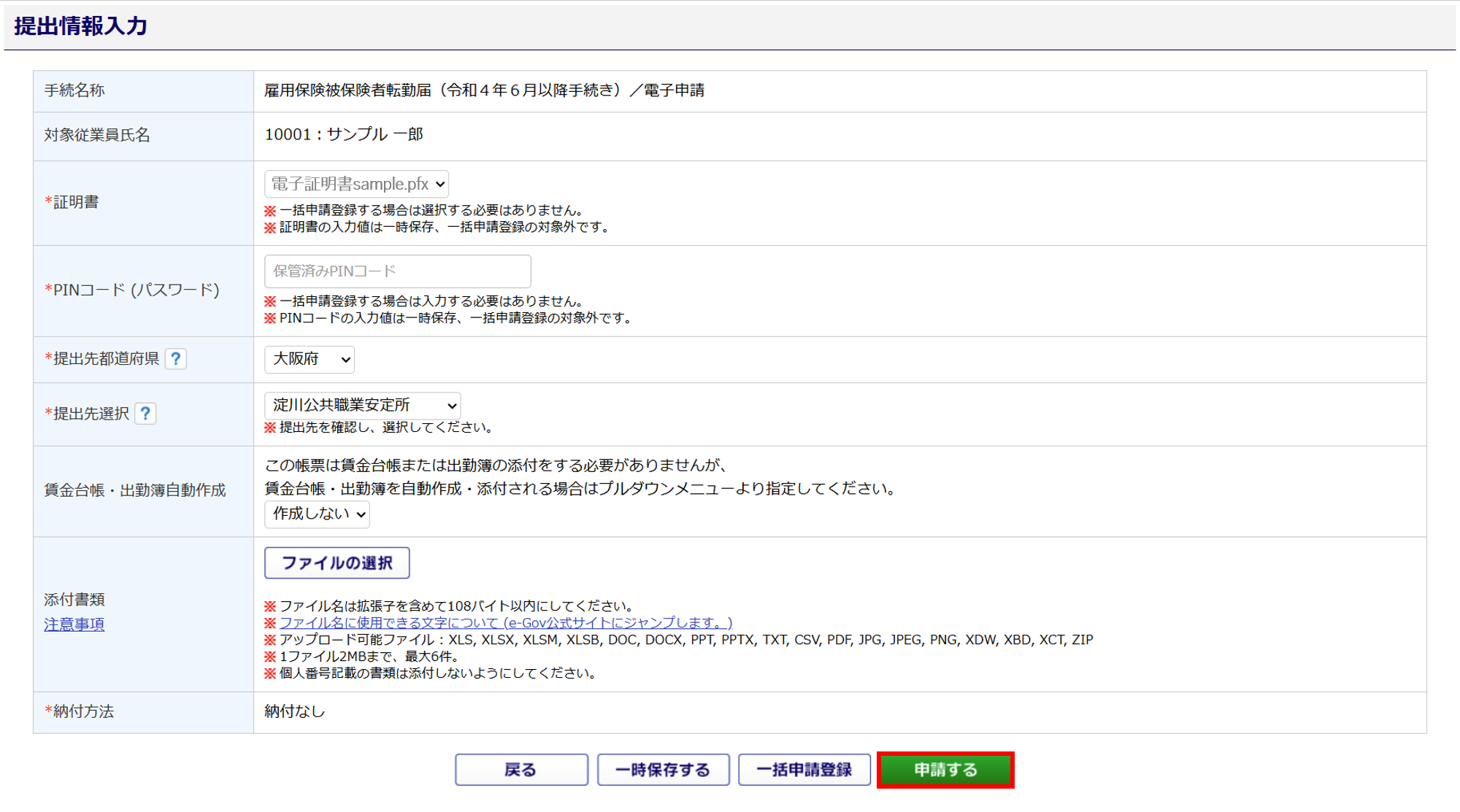Screen dimensions: 1460x812
Task: Open the 証明書 certificate dropdown
Action: [356, 184]
